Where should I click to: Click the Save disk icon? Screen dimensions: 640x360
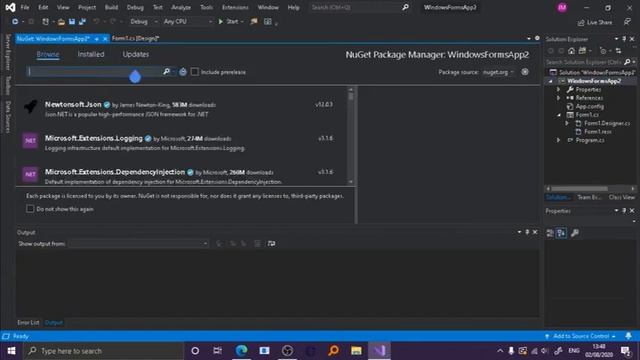(72, 22)
